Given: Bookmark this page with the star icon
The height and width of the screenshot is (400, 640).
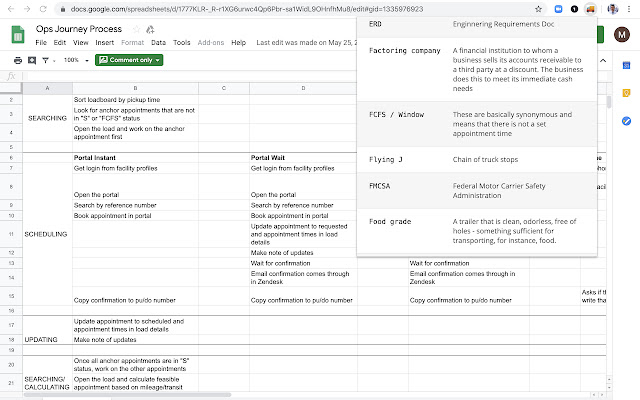Looking at the screenshot, I should click(x=538, y=9).
